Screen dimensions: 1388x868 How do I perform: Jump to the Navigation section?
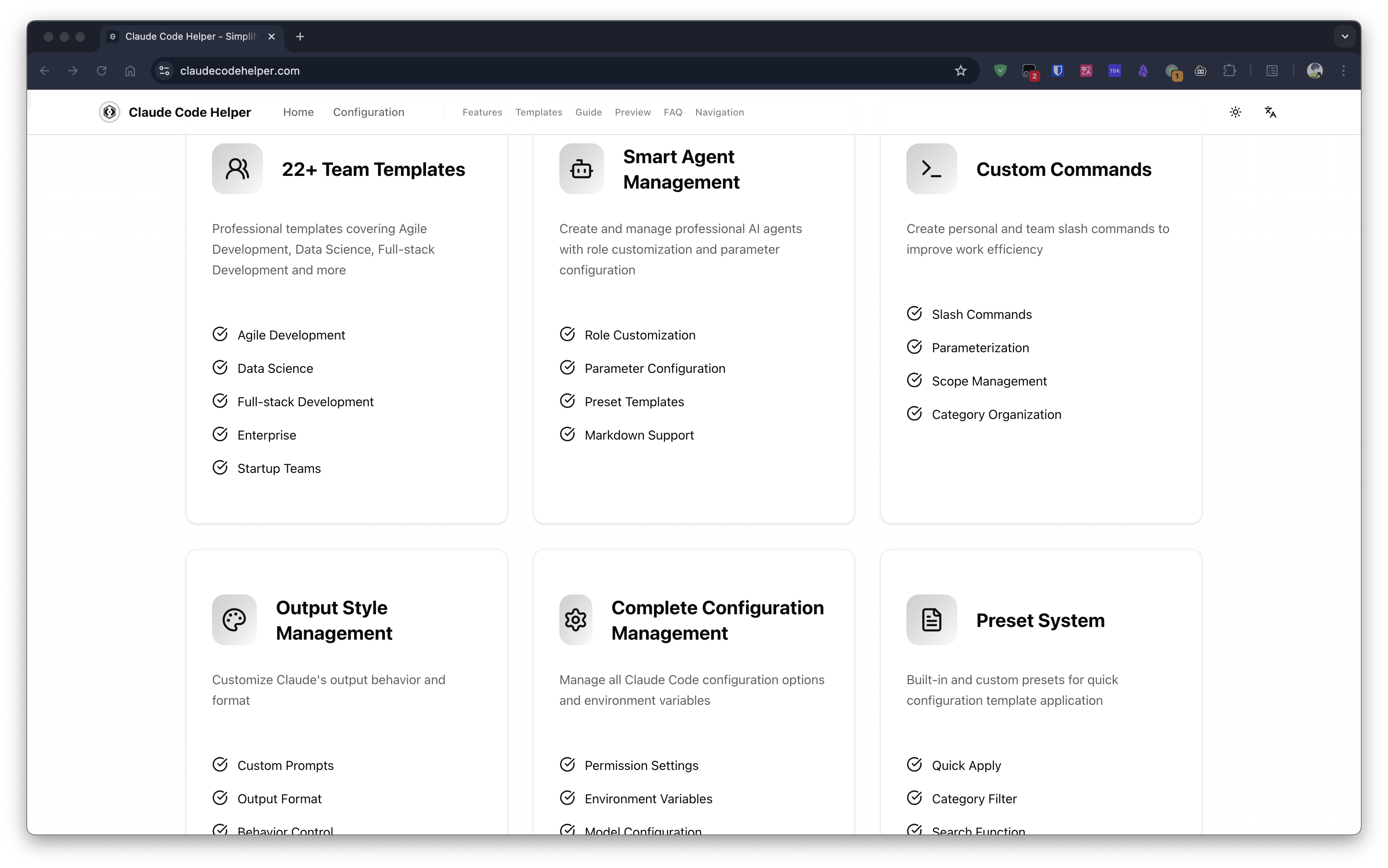pyautogui.click(x=719, y=112)
